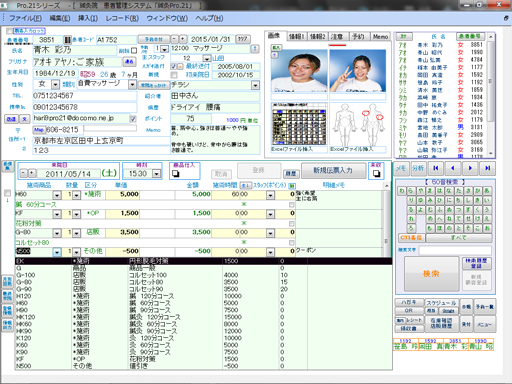512x384 pixels.
Task: Select kana key あ in 50音検索
Action: pyautogui.click(x=487, y=191)
